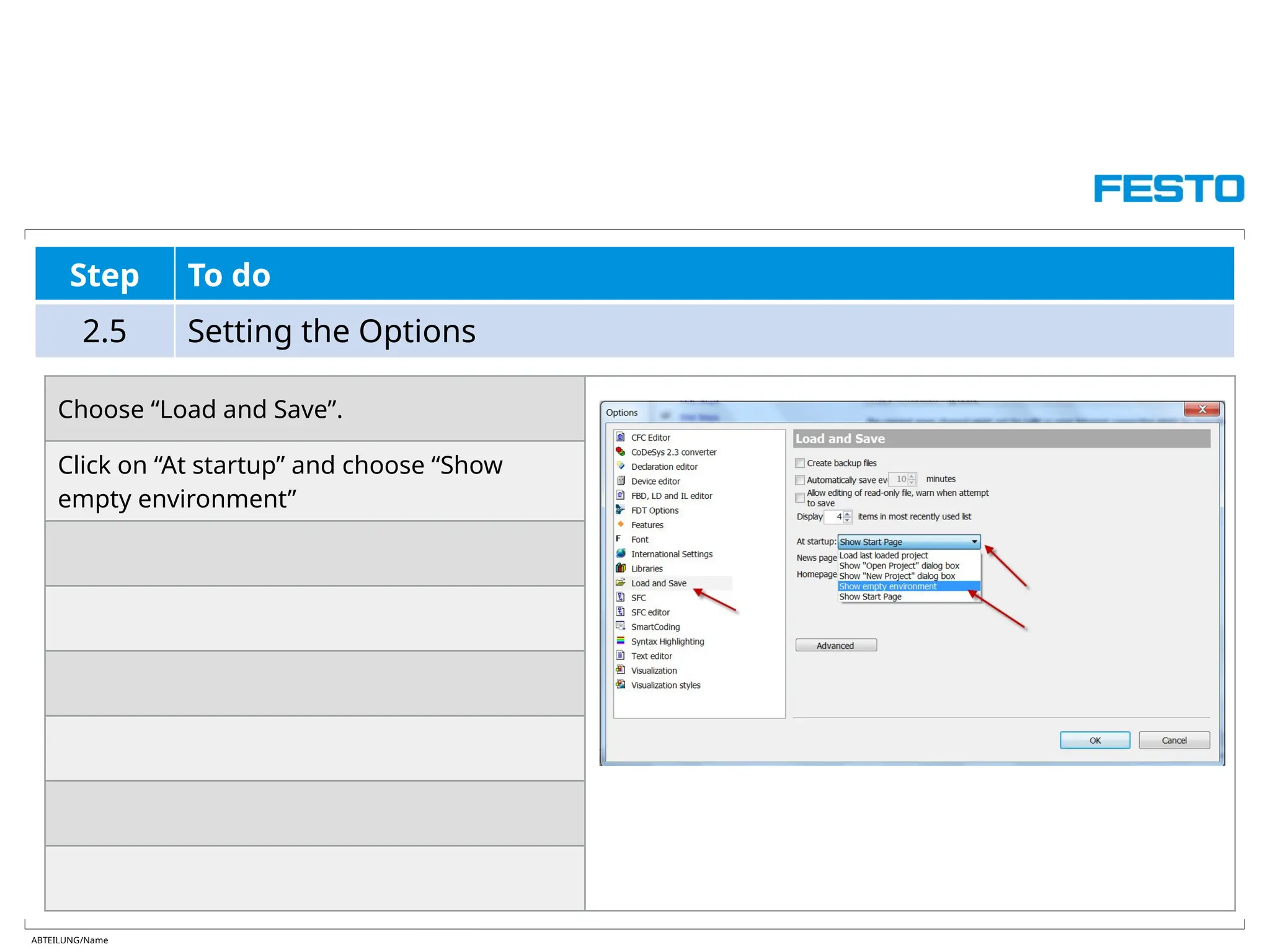Select Show empty environment option
The height and width of the screenshot is (952, 1270).
coord(909,586)
